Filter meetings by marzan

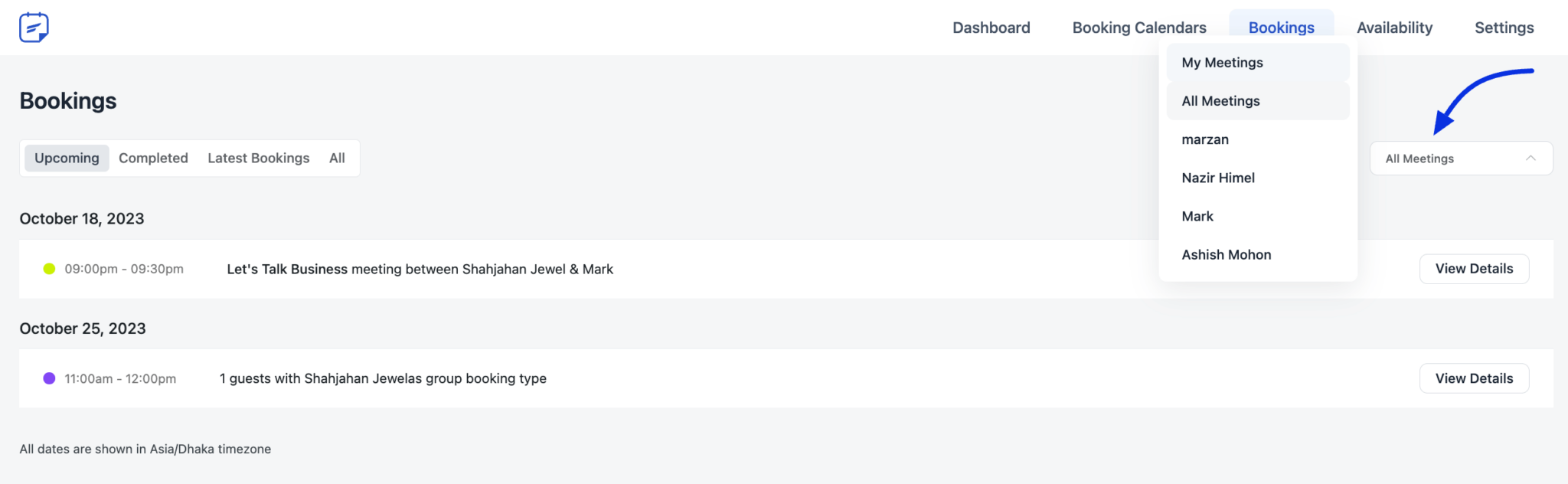click(1205, 139)
